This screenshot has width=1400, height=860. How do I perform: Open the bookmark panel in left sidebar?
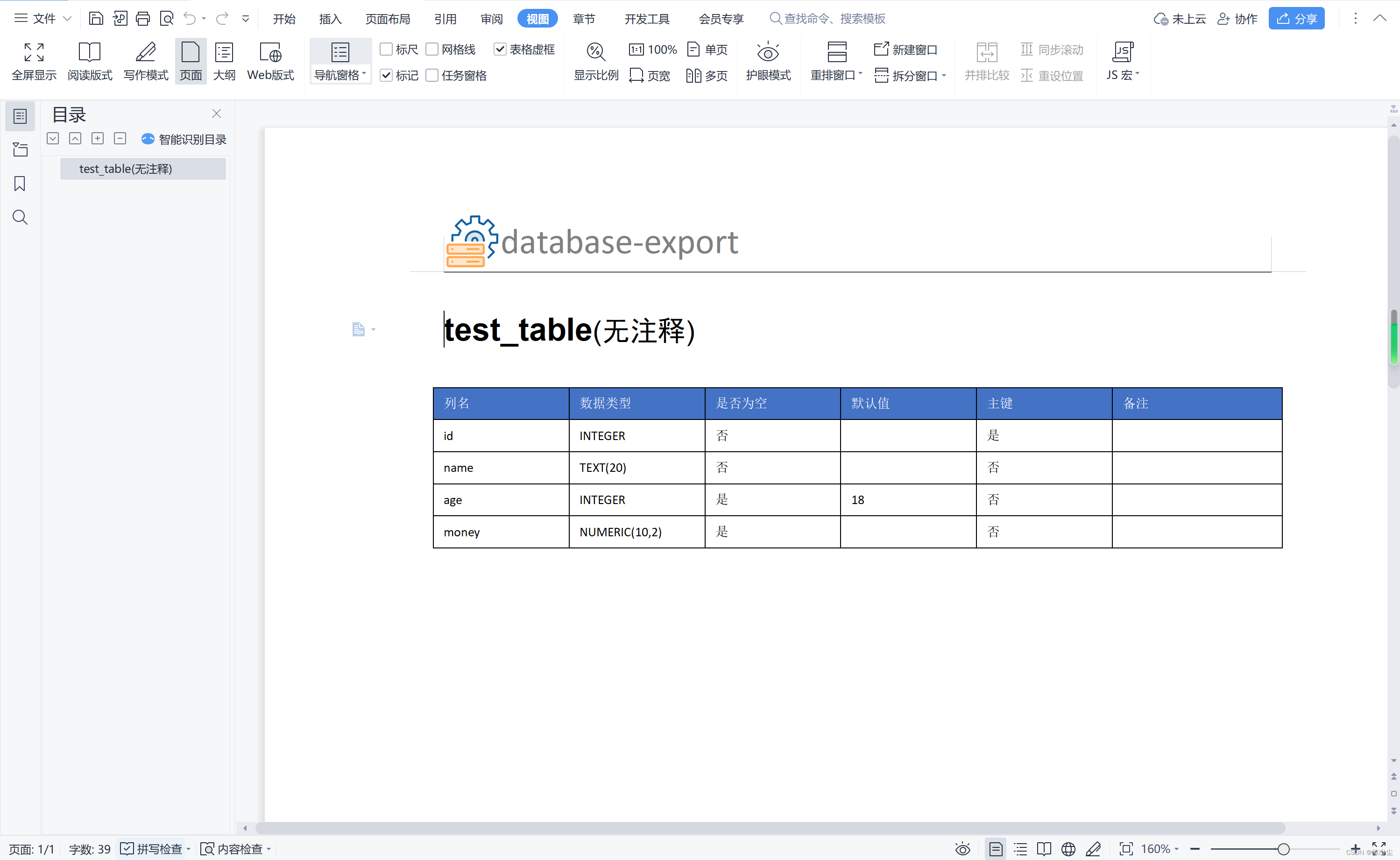pyautogui.click(x=20, y=184)
